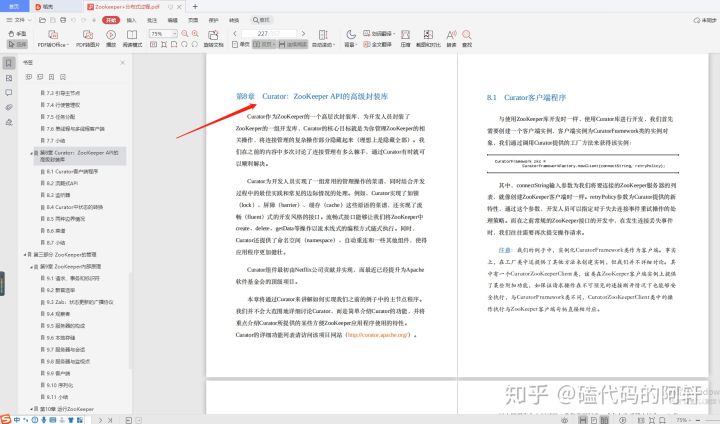Click the zoom in magnifier
Image resolution: width=720 pixels, height=424 pixels.
point(195,34)
